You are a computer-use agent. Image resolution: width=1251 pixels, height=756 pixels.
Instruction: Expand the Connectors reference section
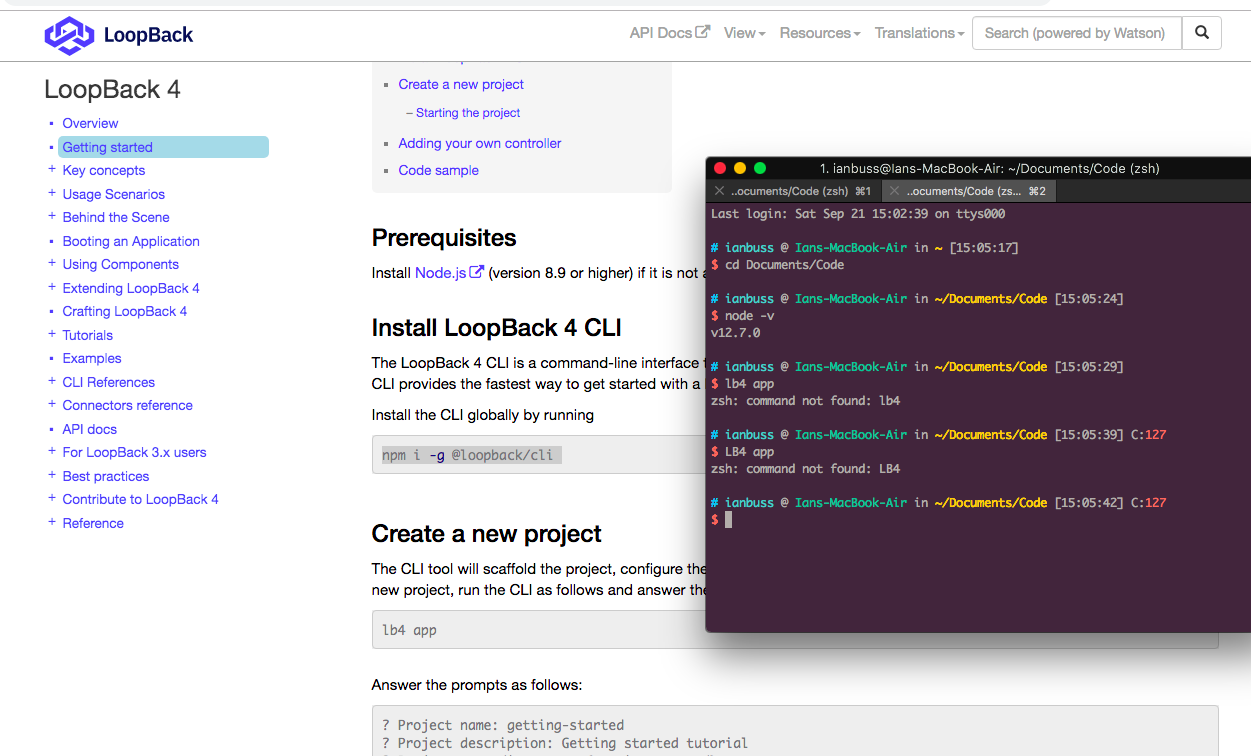click(52, 405)
